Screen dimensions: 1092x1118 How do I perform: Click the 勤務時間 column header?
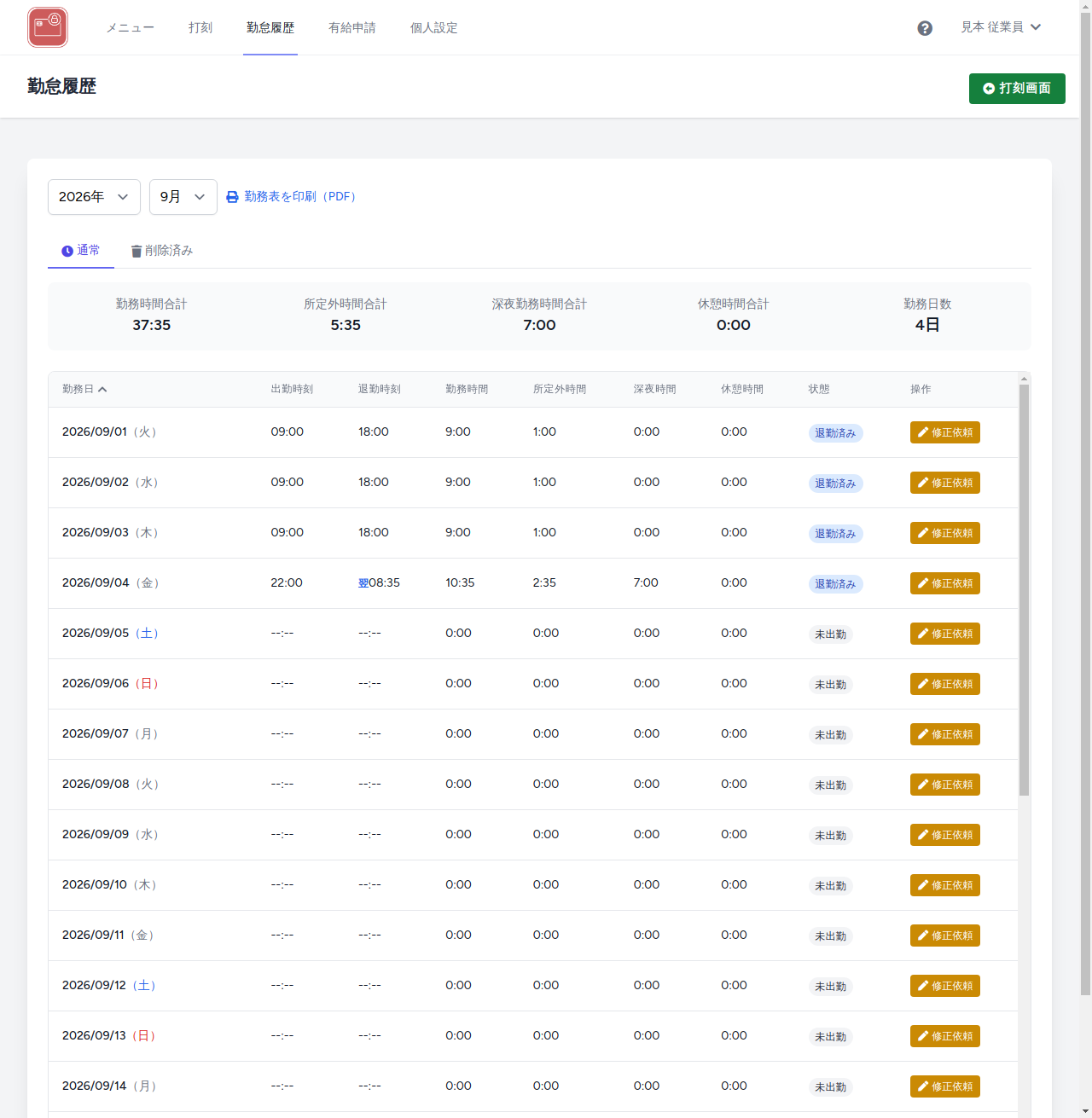(467, 389)
